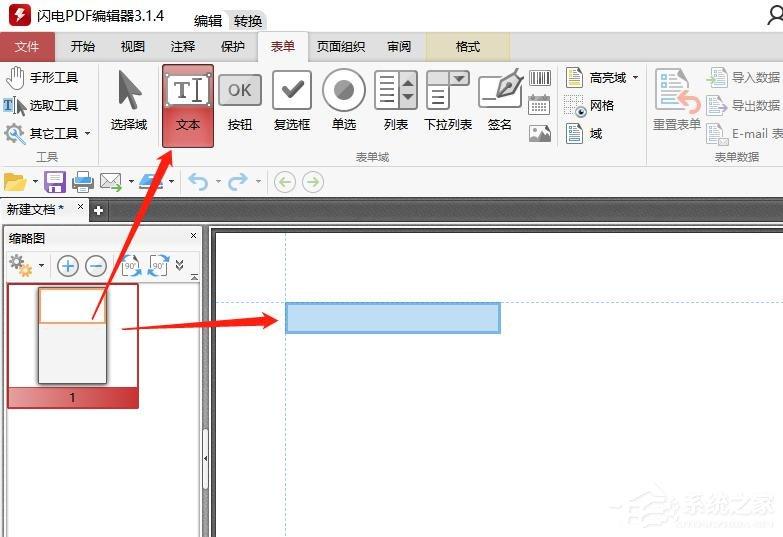Select page 1 thumbnail in panel
Image resolution: width=783 pixels, height=537 pixels.
[72, 337]
